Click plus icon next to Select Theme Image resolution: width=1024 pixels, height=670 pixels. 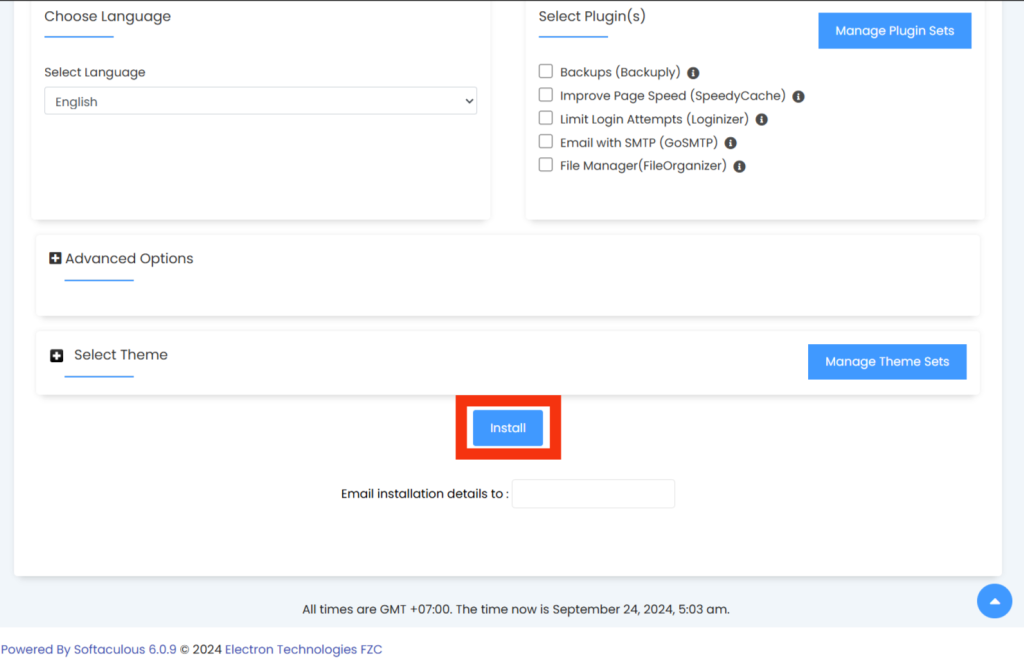click(57, 356)
